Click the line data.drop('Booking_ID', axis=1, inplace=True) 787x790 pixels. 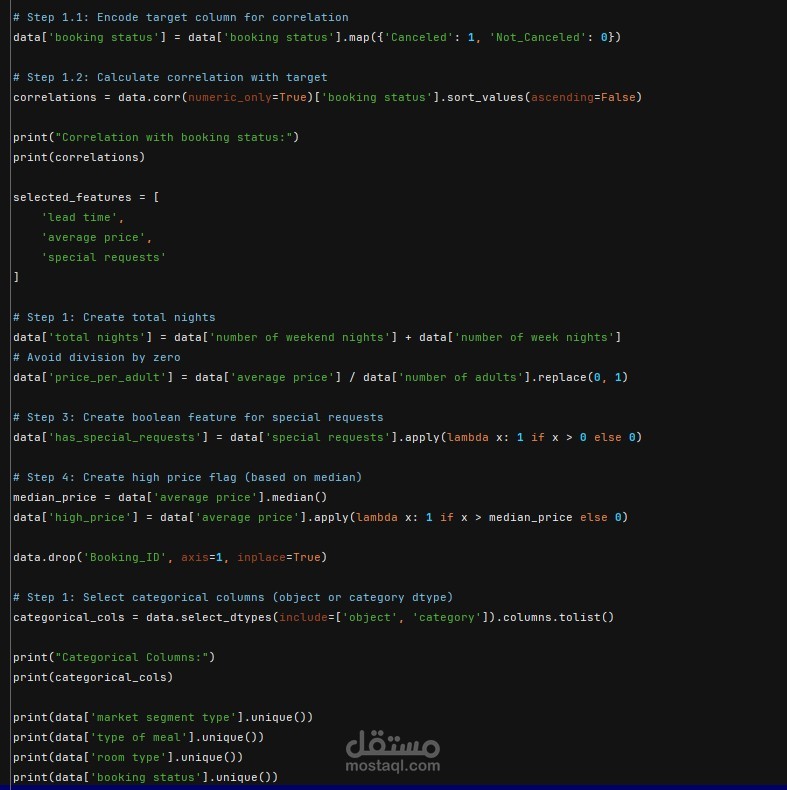[x=170, y=557]
